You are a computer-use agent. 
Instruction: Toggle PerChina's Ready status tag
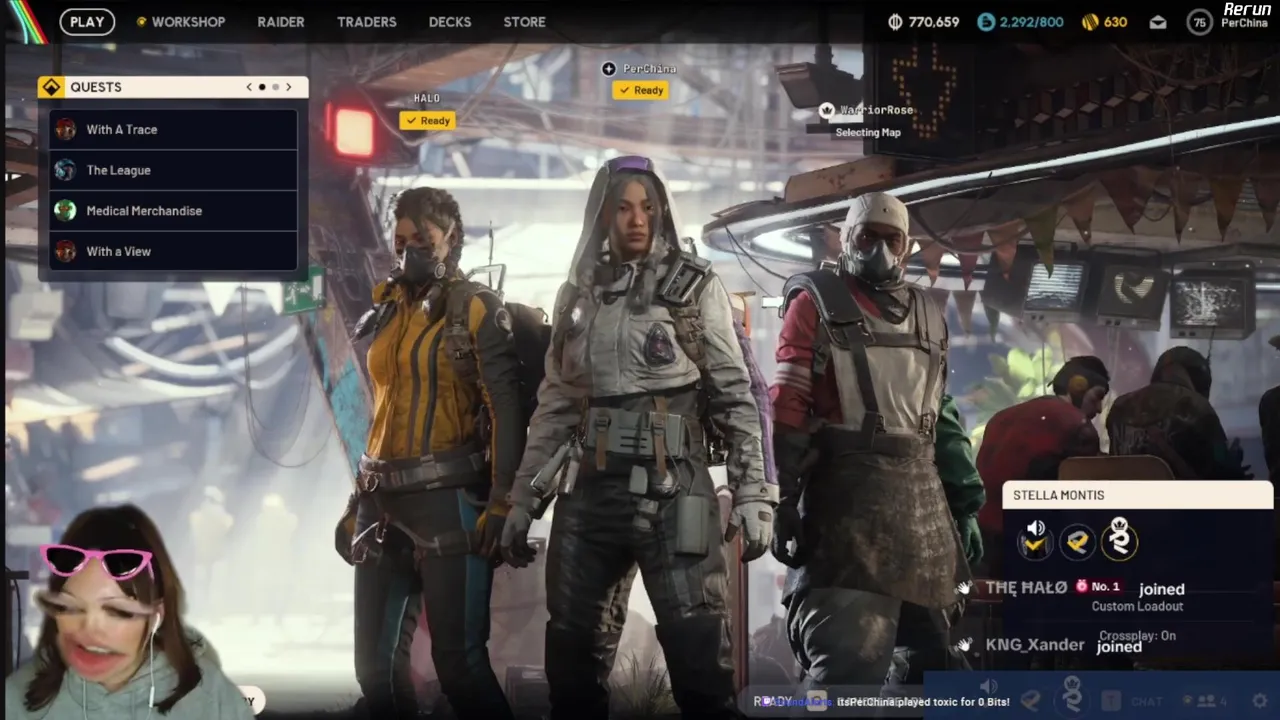641,90
